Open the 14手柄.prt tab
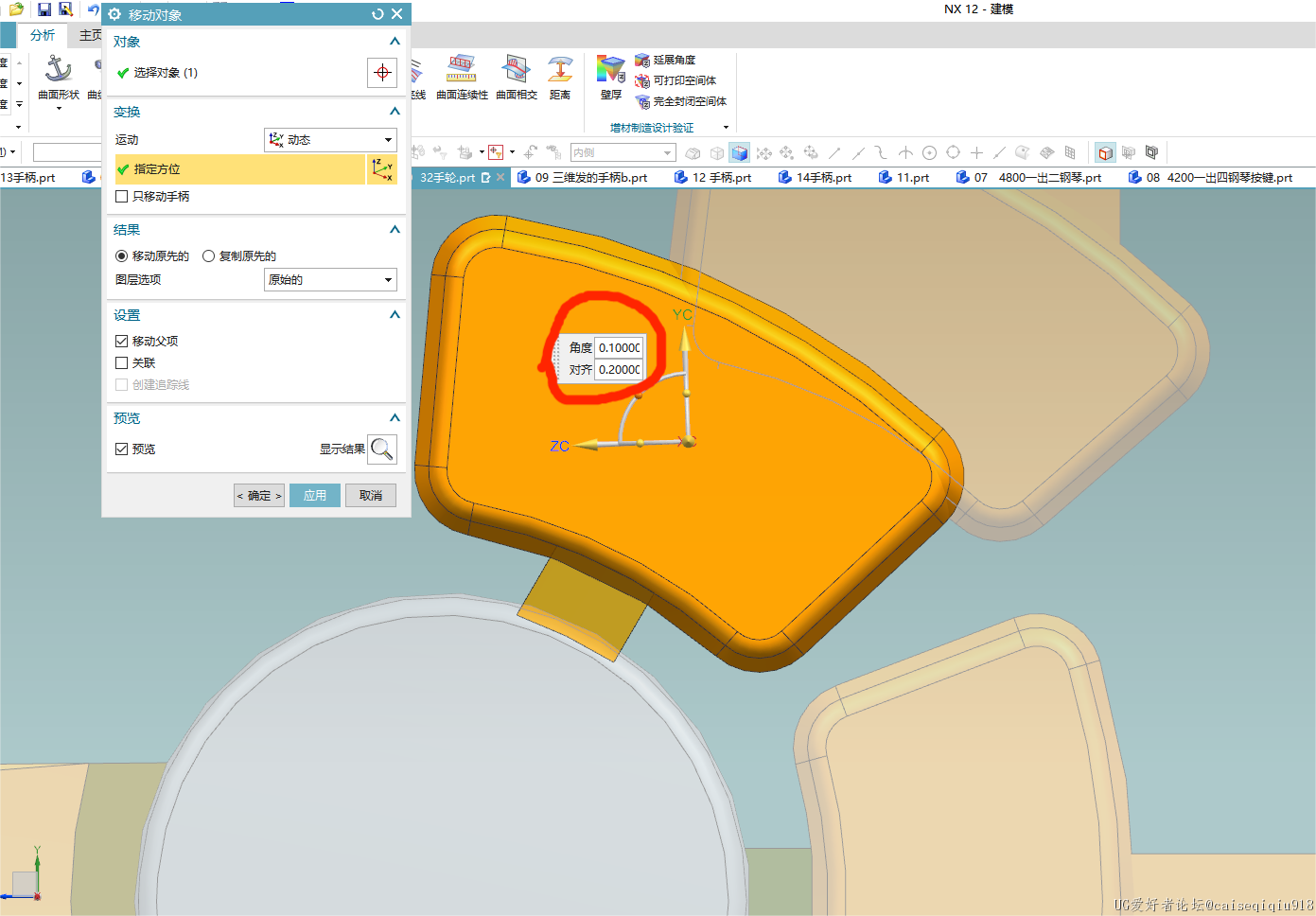The width and height of the screenshot is (1316, 916). (x=815, y=178)
